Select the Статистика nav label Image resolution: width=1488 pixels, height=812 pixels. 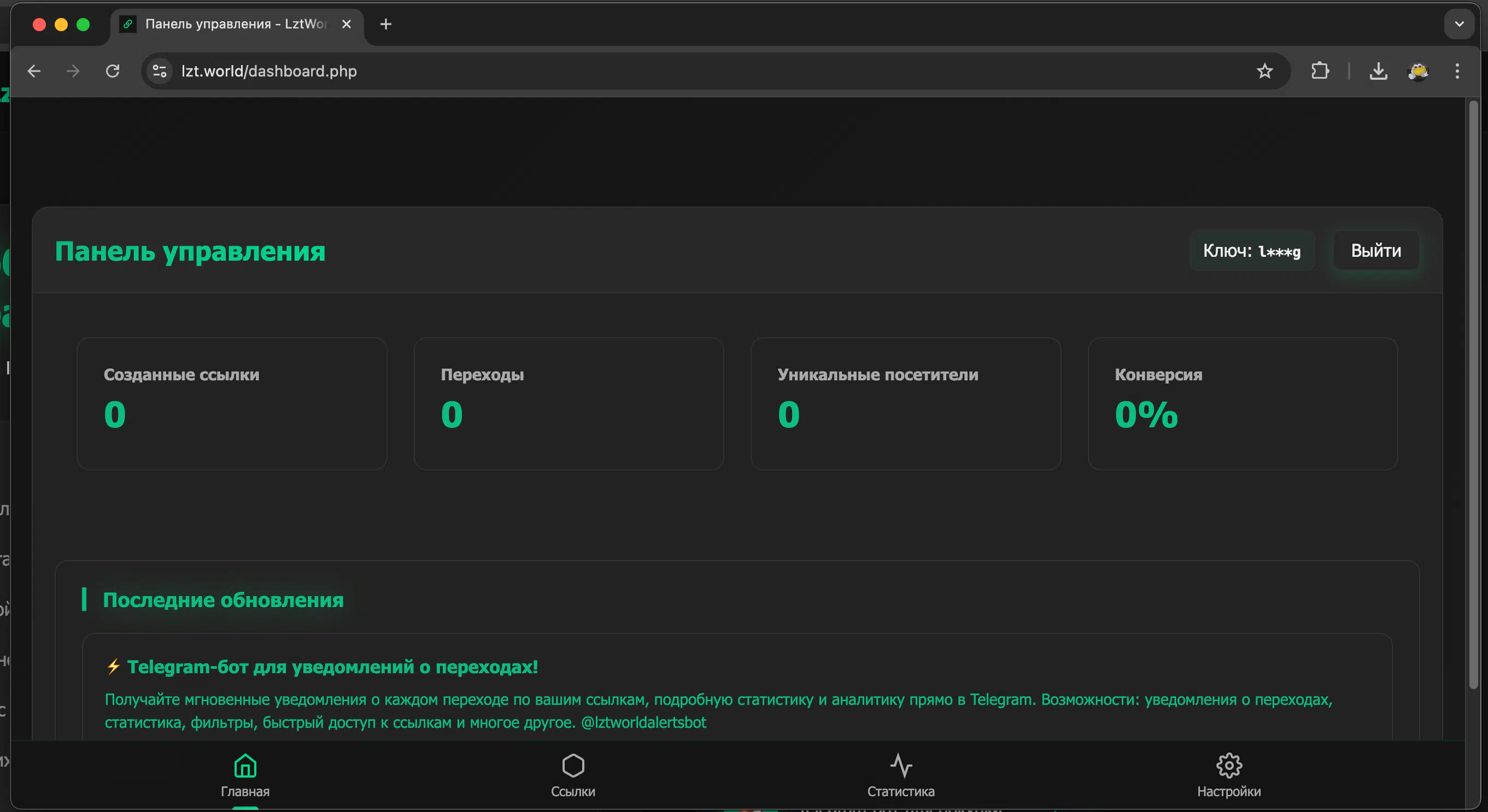[x=900, y=792]
